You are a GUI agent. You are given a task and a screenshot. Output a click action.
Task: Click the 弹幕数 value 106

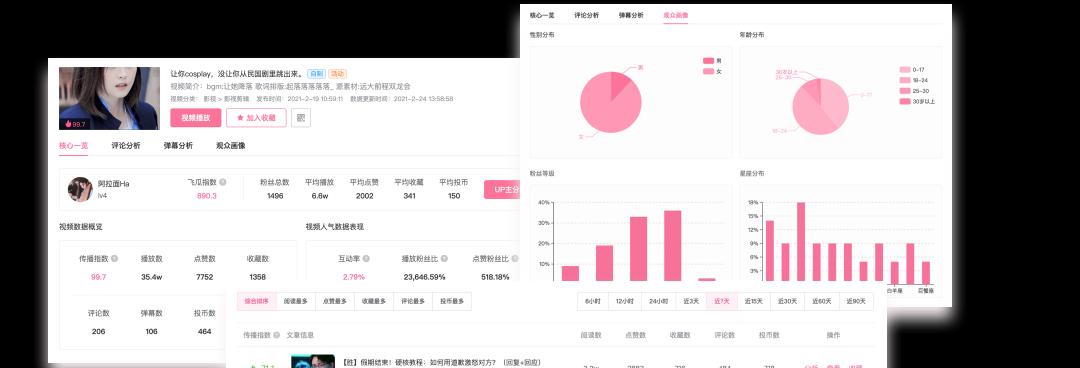coord(152,331)
